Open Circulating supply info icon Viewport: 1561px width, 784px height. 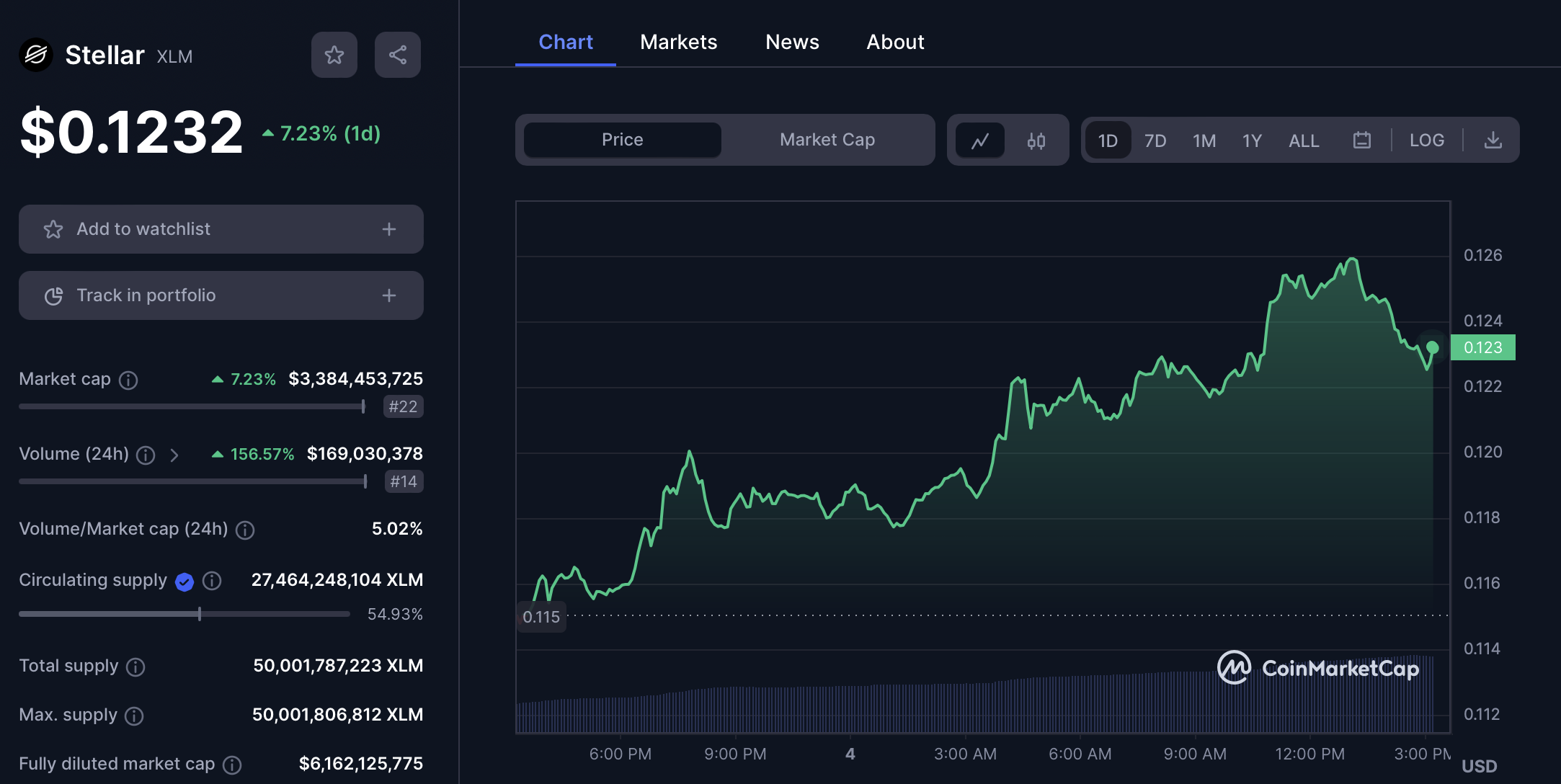click(212, 581)
